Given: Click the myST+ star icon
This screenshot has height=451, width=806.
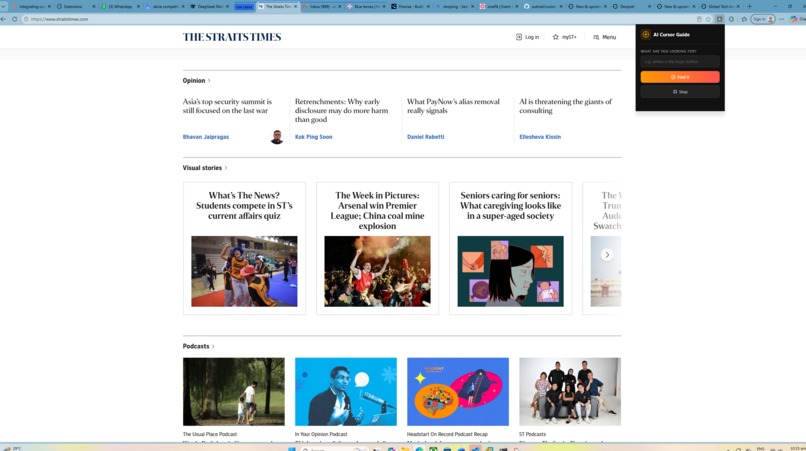Looking at the screenshot, I should point(555,37).
